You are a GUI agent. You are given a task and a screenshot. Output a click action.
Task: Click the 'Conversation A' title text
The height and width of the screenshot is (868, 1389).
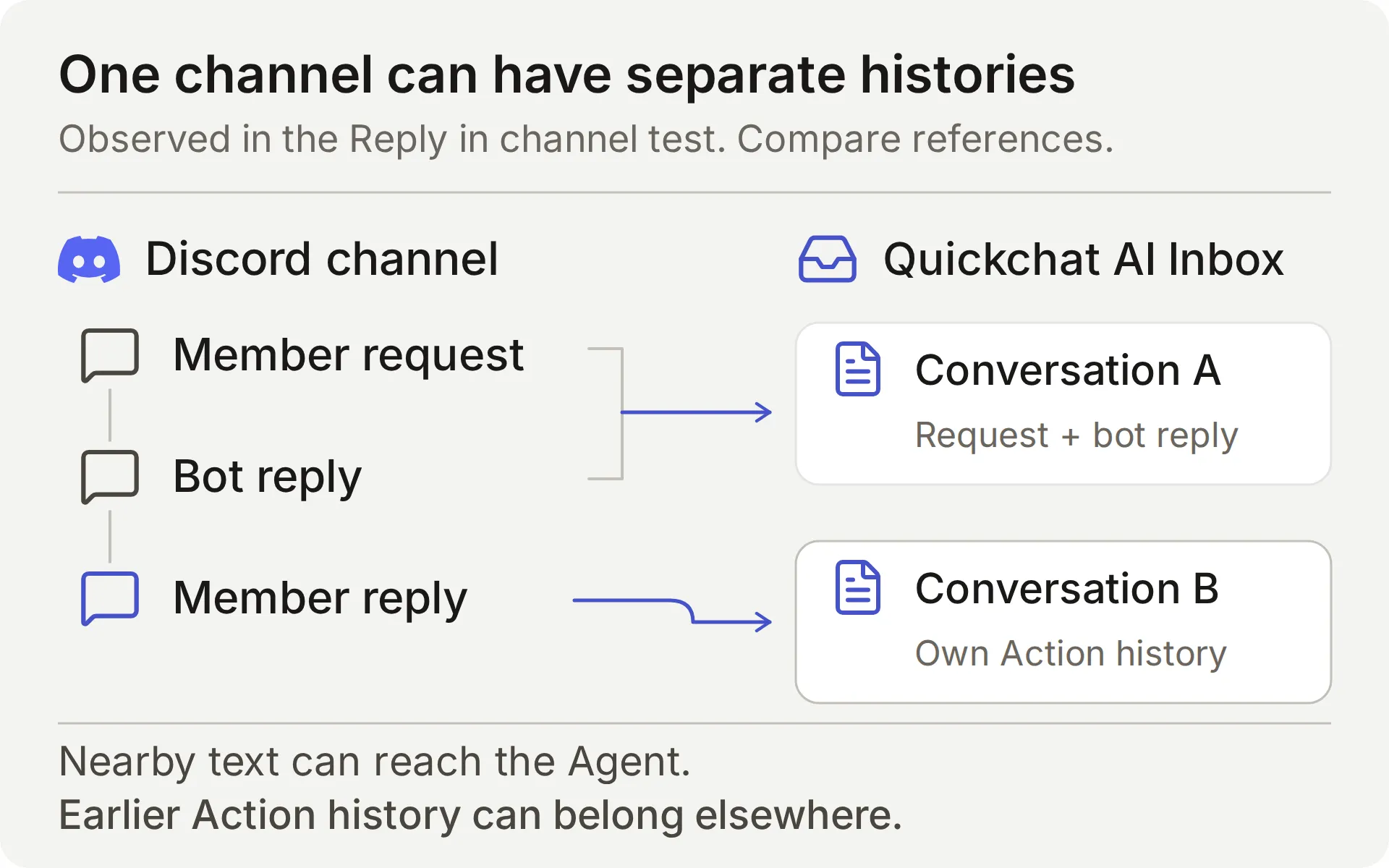tap(1068, 370)
